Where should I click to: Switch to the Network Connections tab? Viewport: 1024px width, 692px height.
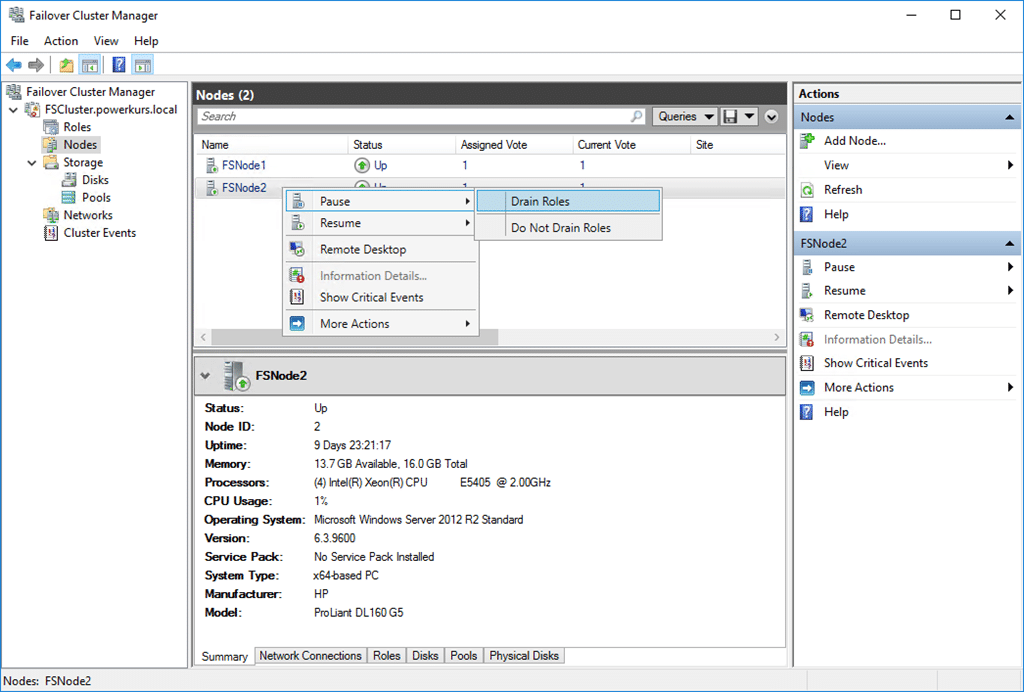310,655
